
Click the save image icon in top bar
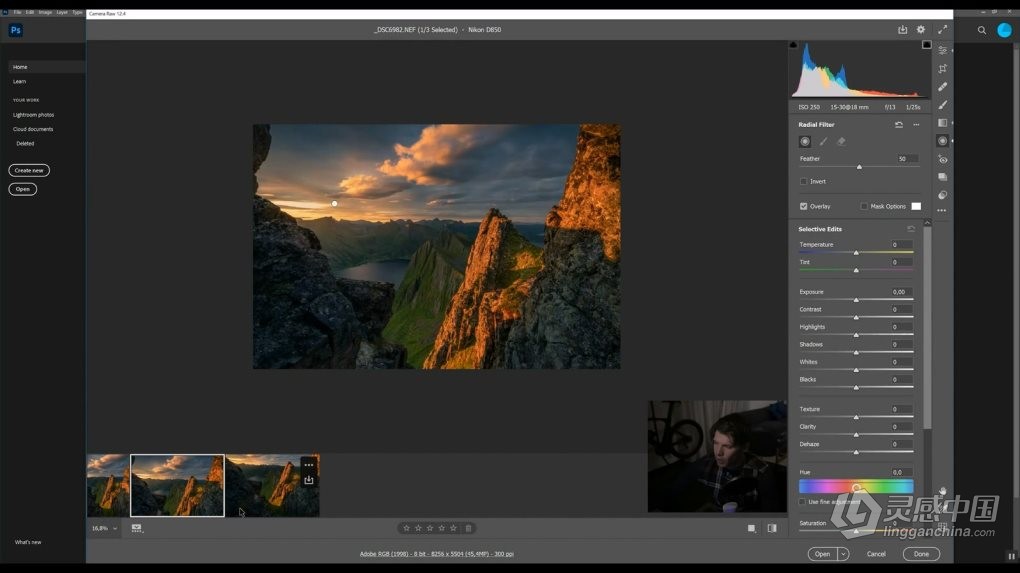coord(902,30)
